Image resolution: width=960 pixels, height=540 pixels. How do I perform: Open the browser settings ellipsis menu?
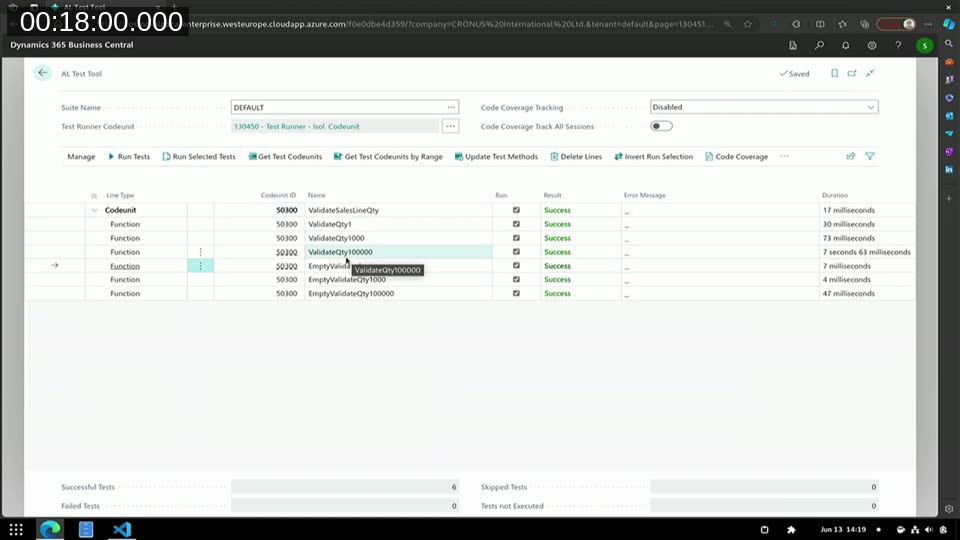tap(928, 24)
